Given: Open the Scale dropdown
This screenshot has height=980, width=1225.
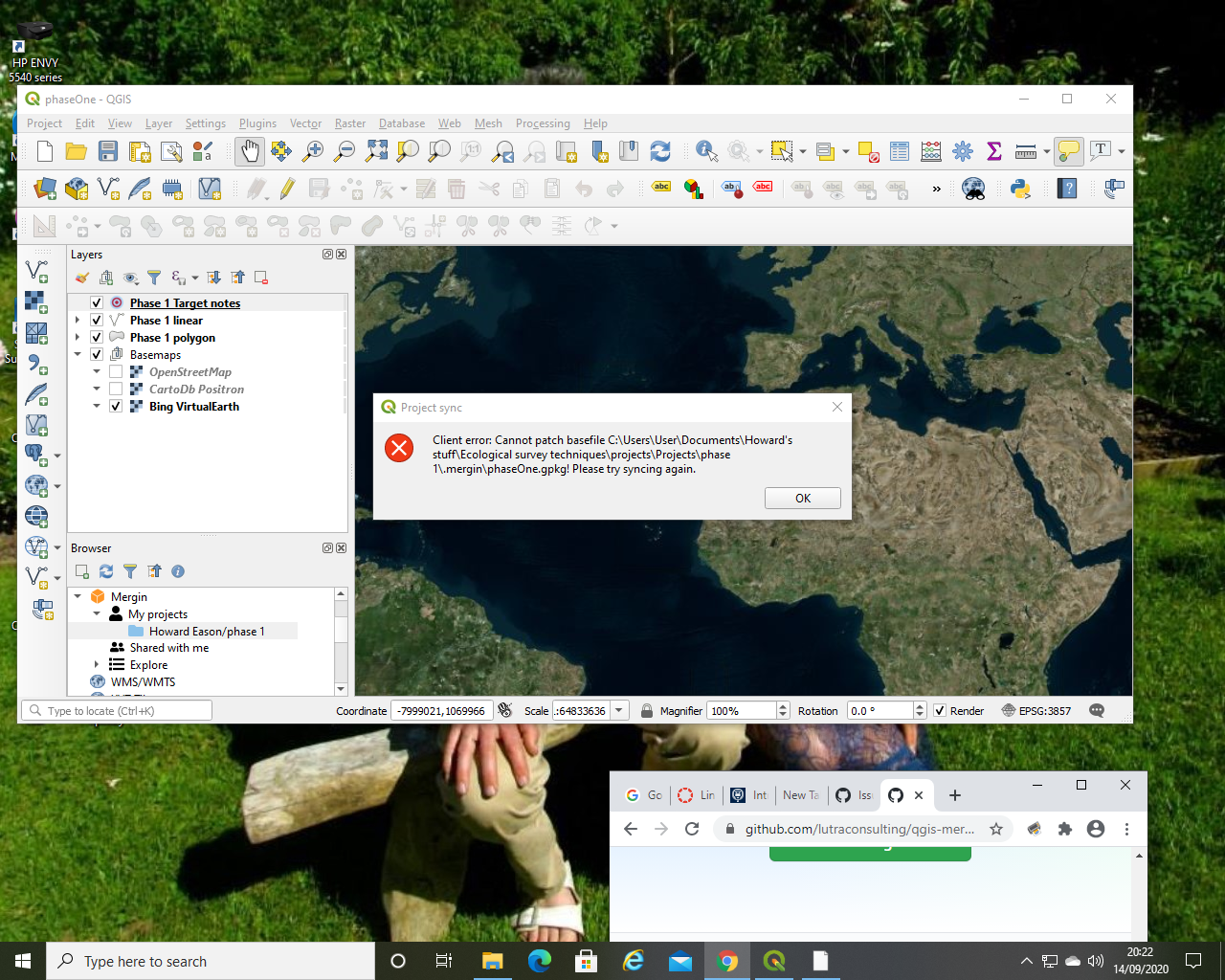Looking at the screenshot, I should coord(619,710).
